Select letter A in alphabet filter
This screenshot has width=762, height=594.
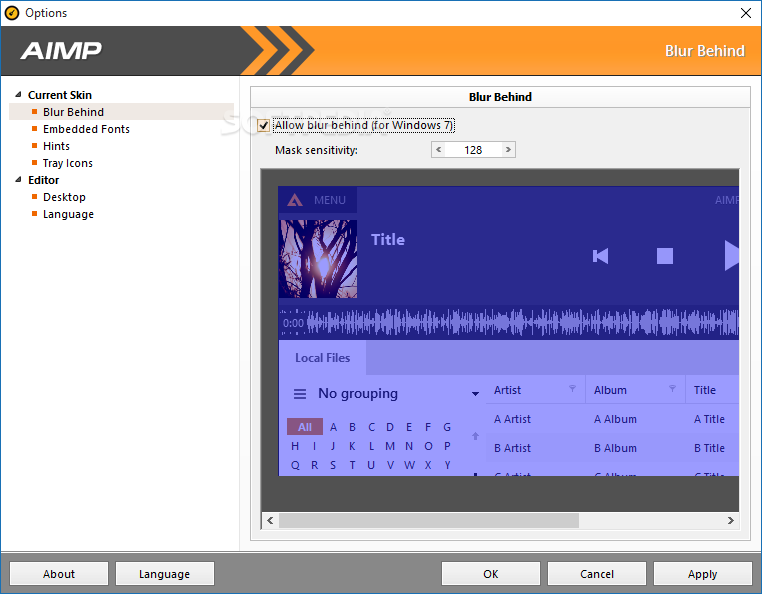point(333,427)
